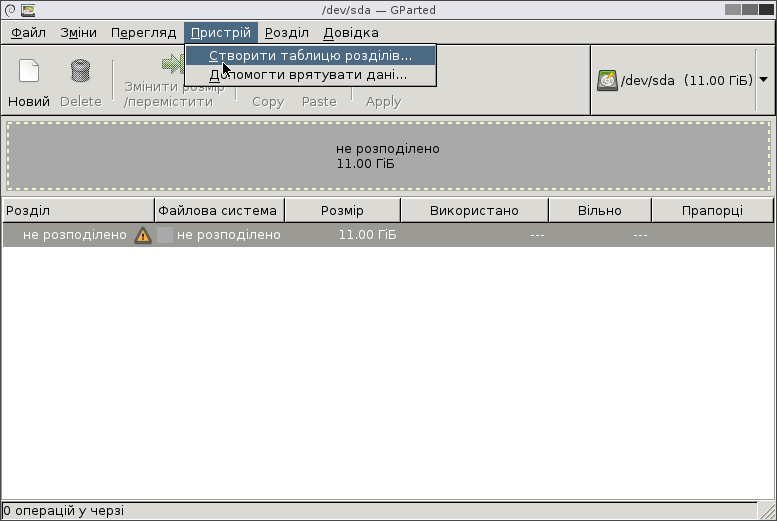The image size is (777, 521).
Task: Open the Довідка menu
Action: pyautogui.click(x=351, y=33)
